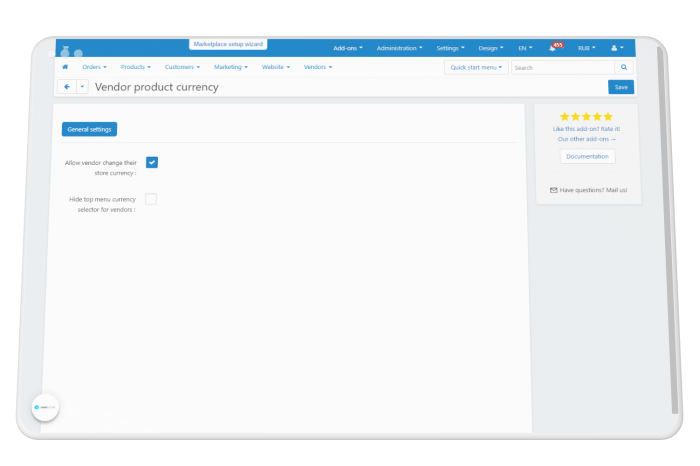Image resolution: width=700 pixels, height=466 pixels.
Task: Click the home icon in navigation bar
Action: click(65, 67)
